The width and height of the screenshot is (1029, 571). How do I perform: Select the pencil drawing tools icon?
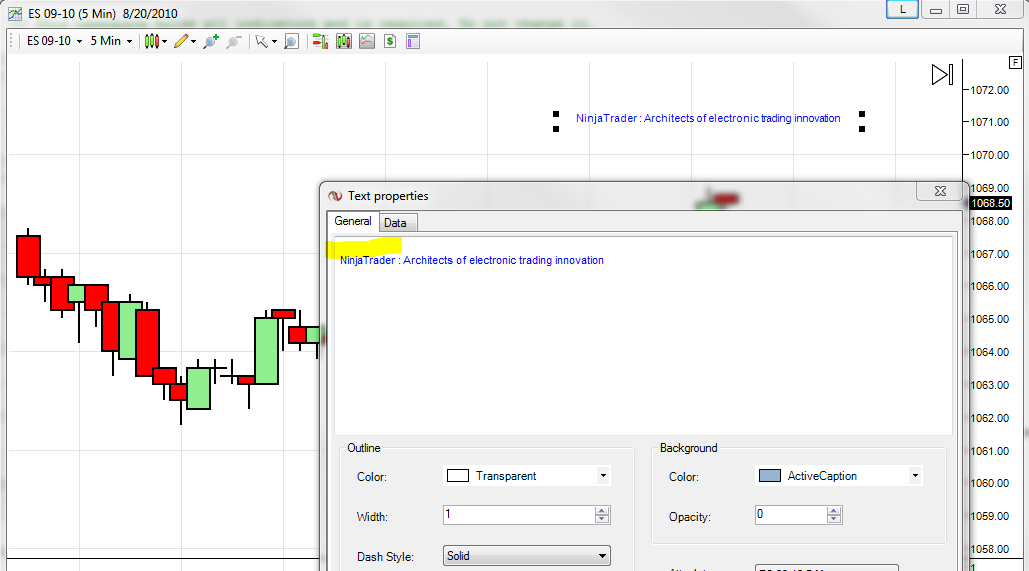coord(181,41)
